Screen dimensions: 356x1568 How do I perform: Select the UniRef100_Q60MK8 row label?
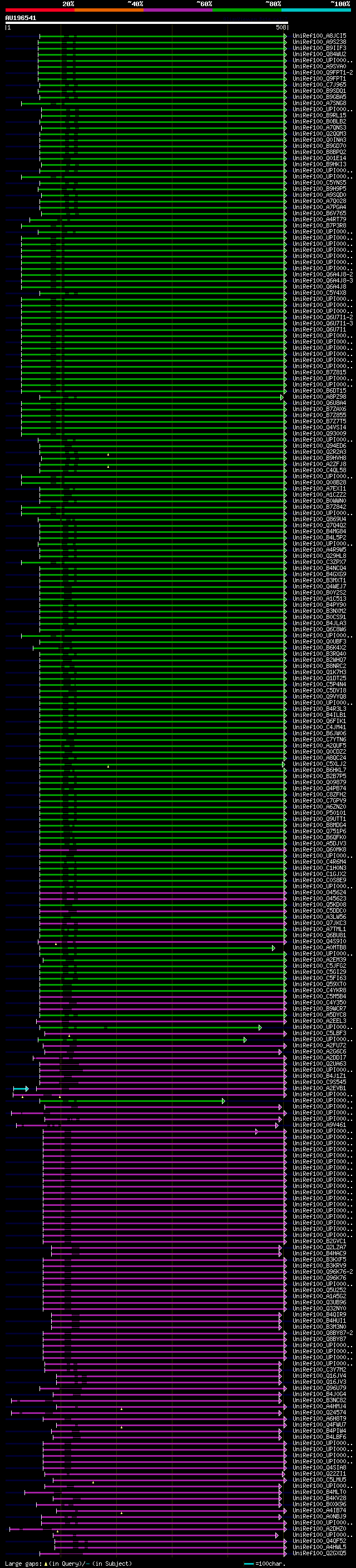tap(319, 849)
